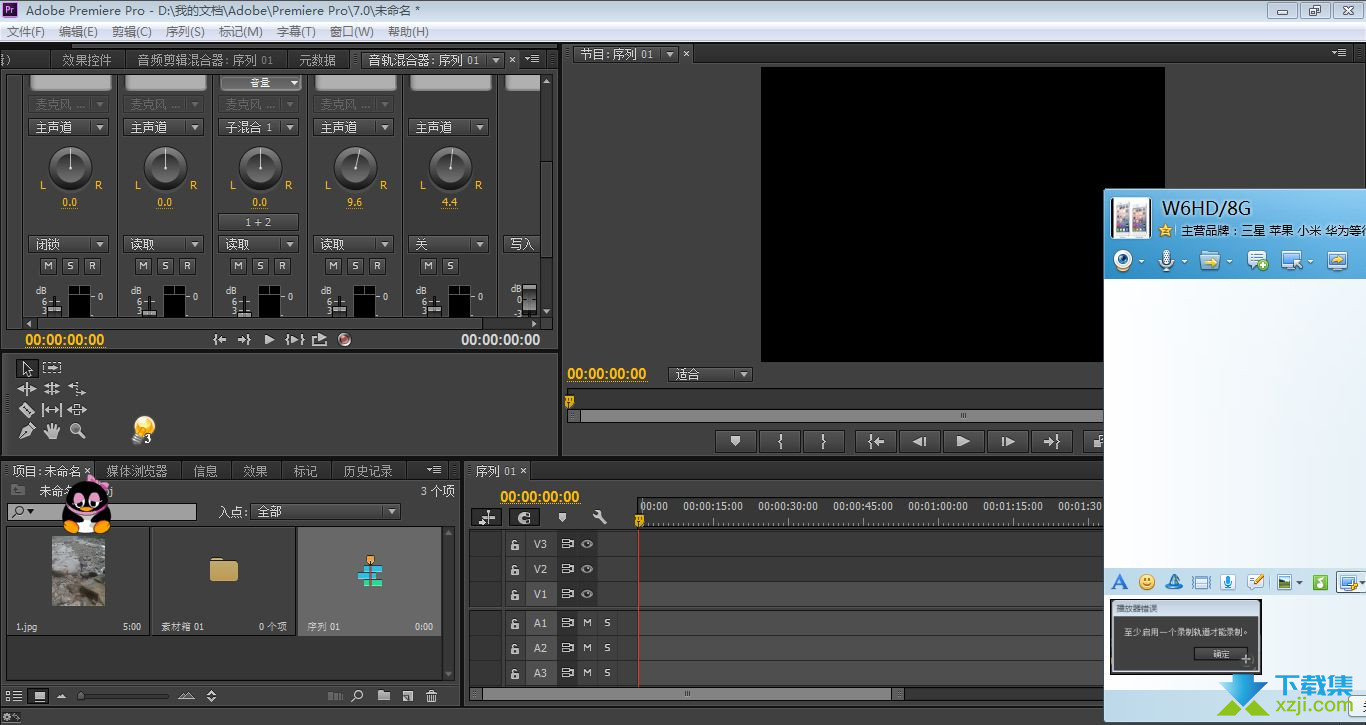Screen dimensions: 1366x725
Task: Open the 关 automation mode dropdown
Action: click(448, 244)
